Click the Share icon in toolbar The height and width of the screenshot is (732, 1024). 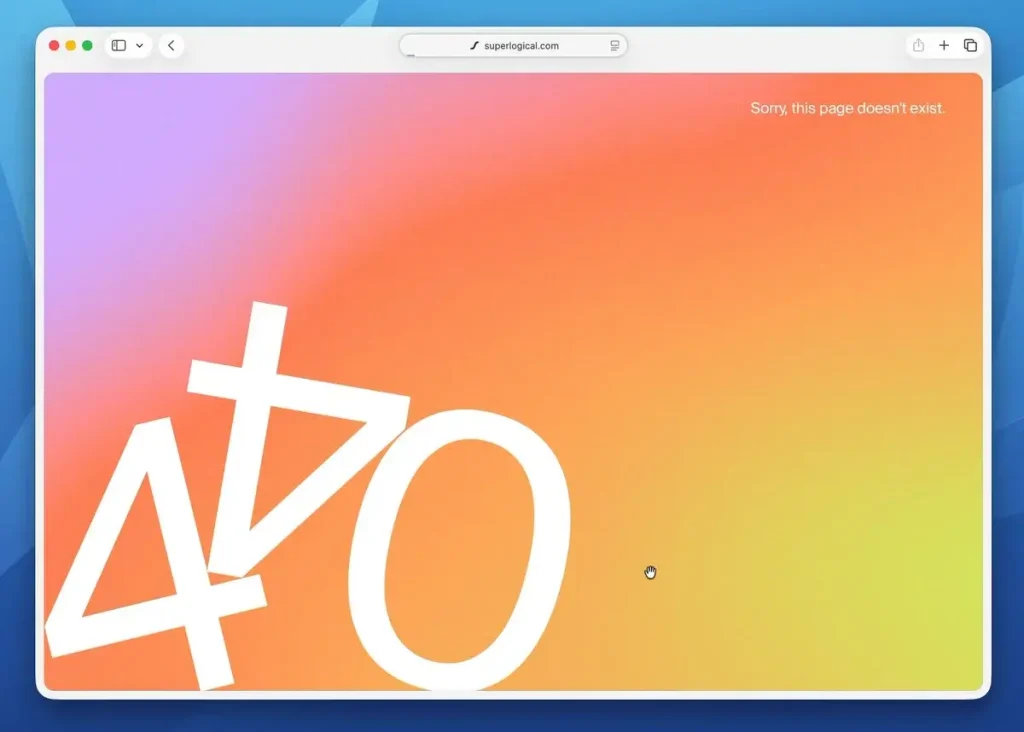tap(918, 45)
